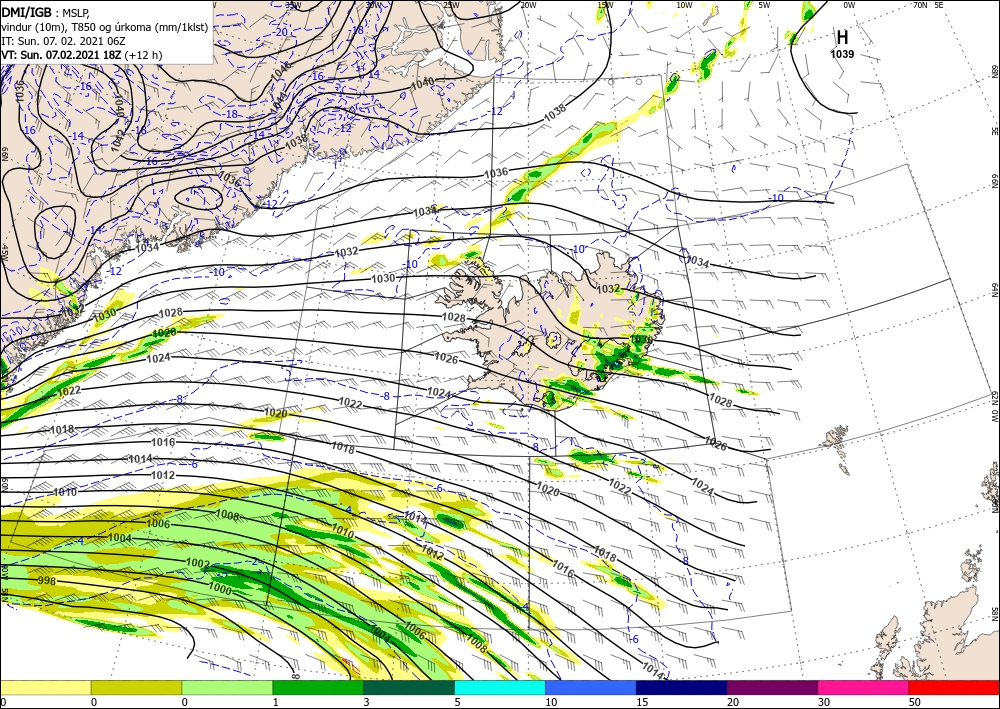This screenshot has height=709, width=1000.
Task: Choose the purple legend color segment
Action: pos(772,687)
